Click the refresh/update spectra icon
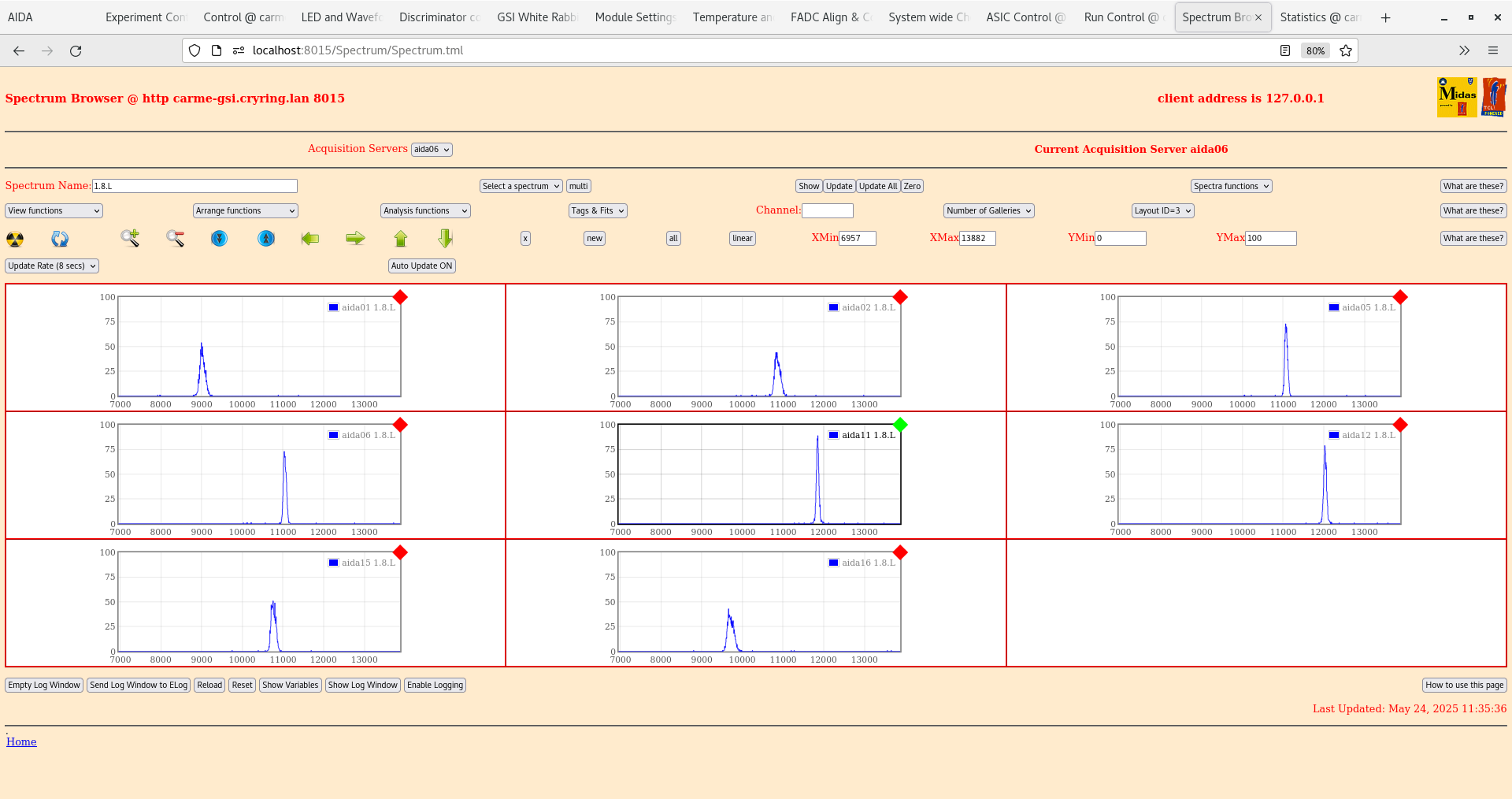This screenshot has height=799, width=1512. [59, 238]
